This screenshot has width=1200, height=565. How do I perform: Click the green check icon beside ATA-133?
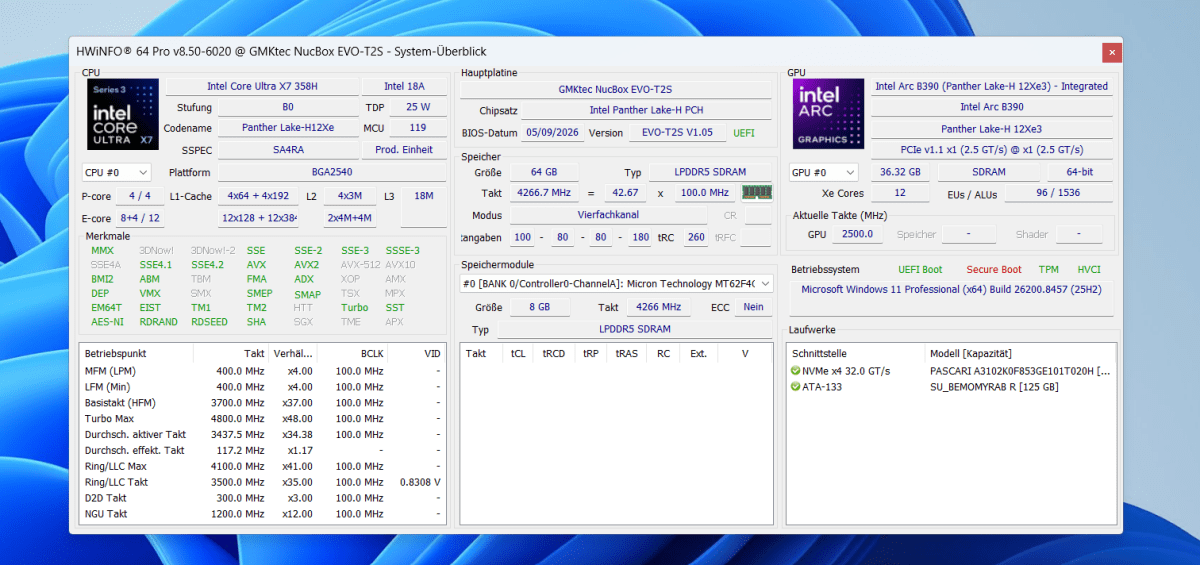coord(795,387)
